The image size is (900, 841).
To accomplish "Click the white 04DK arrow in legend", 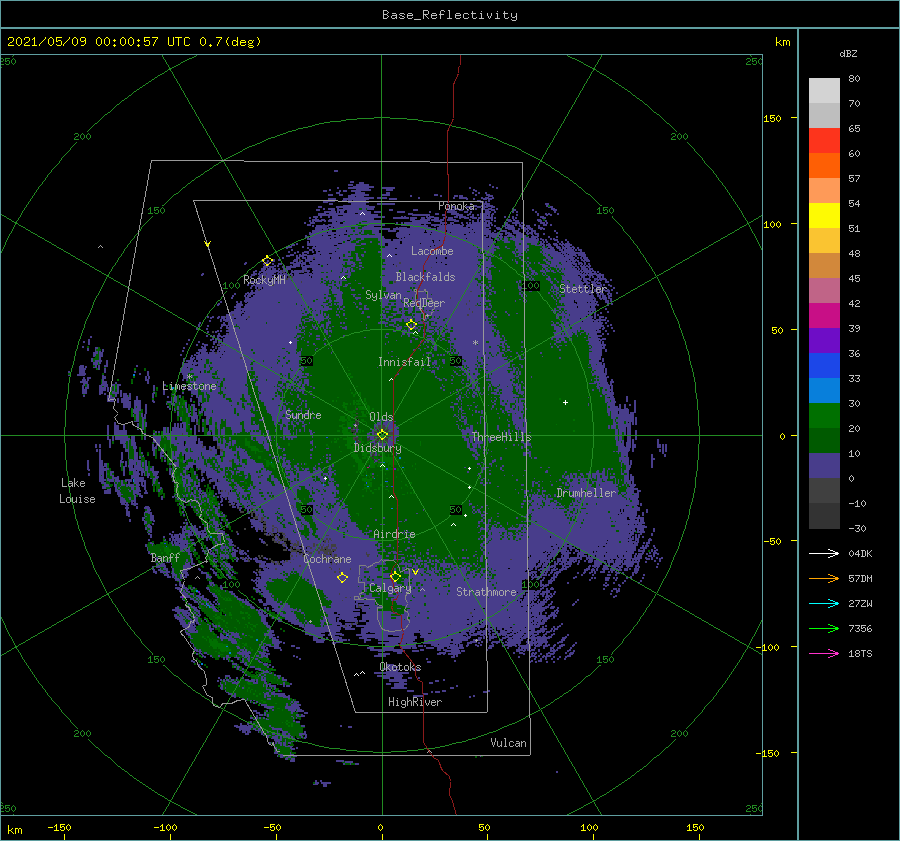I will [824, 553].
